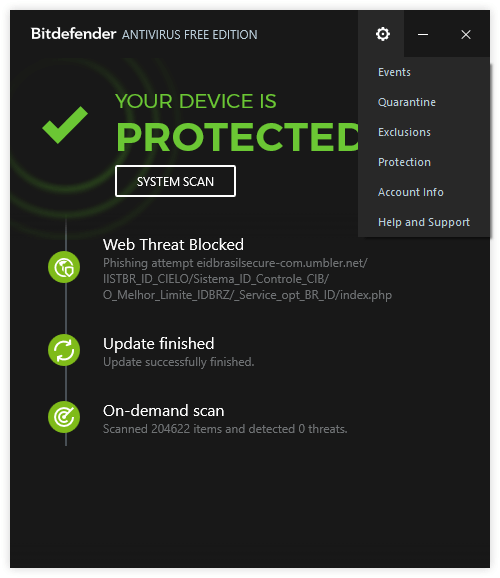Open Account Info
Screen dimensions: 500x578
411,192
